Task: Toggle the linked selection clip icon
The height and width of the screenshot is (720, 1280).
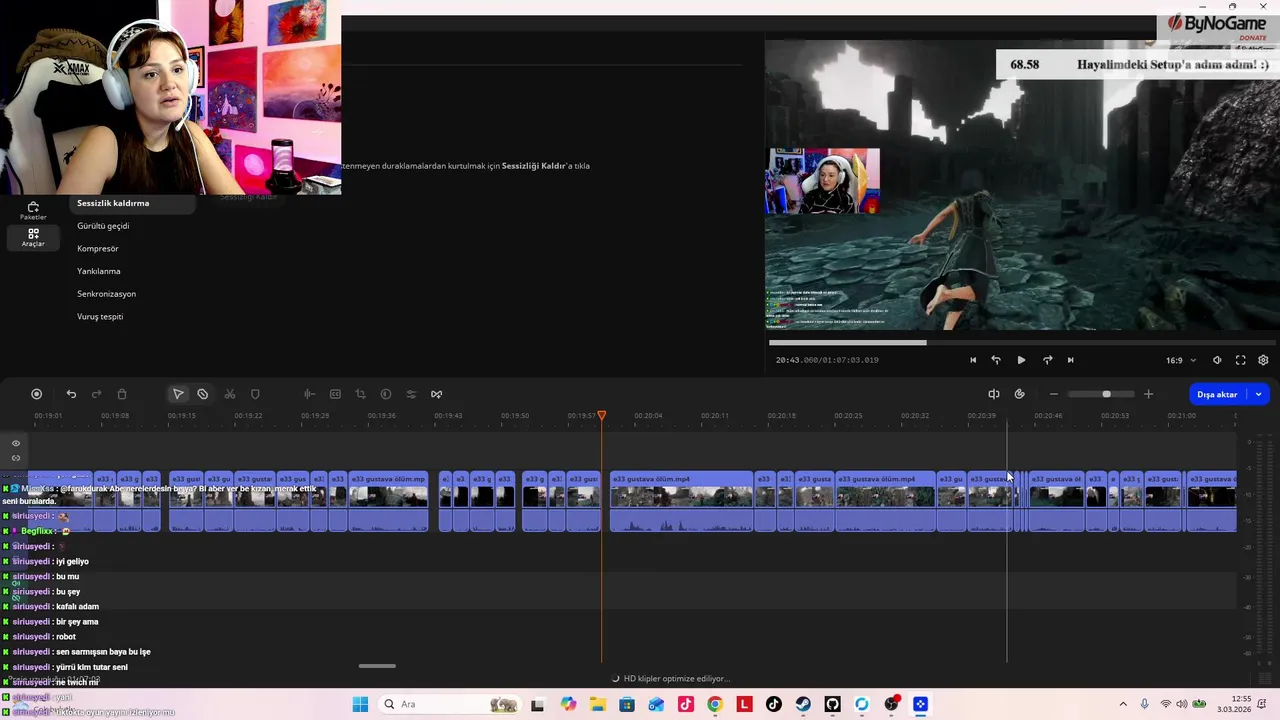Action: 1020,394
